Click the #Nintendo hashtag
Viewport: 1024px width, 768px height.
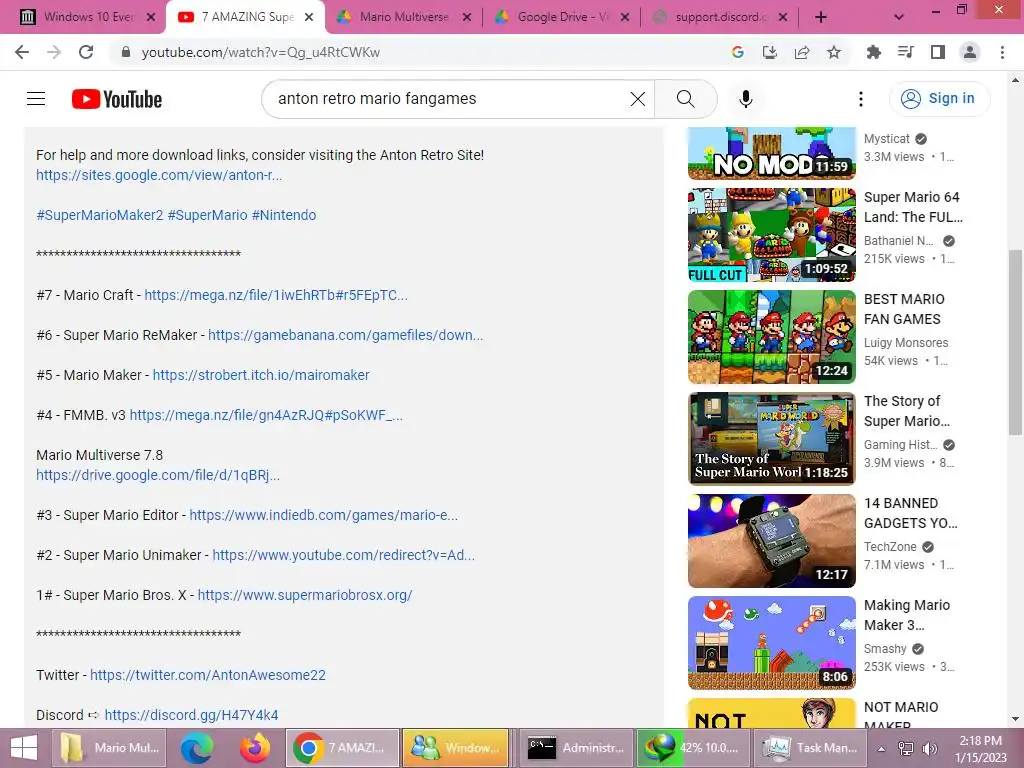[x=284, y=215]
